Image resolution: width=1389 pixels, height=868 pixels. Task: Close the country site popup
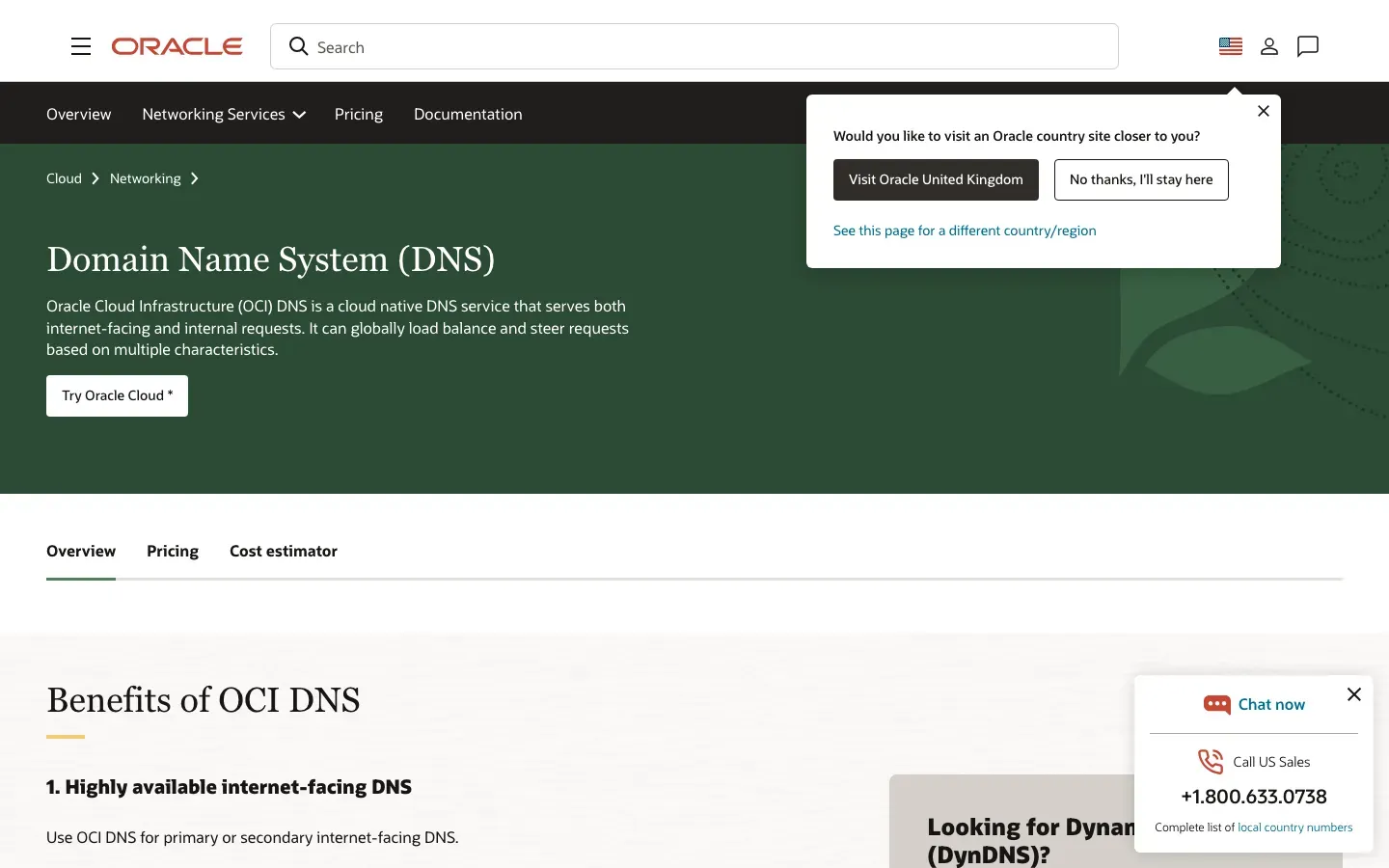click(1264, 111)
